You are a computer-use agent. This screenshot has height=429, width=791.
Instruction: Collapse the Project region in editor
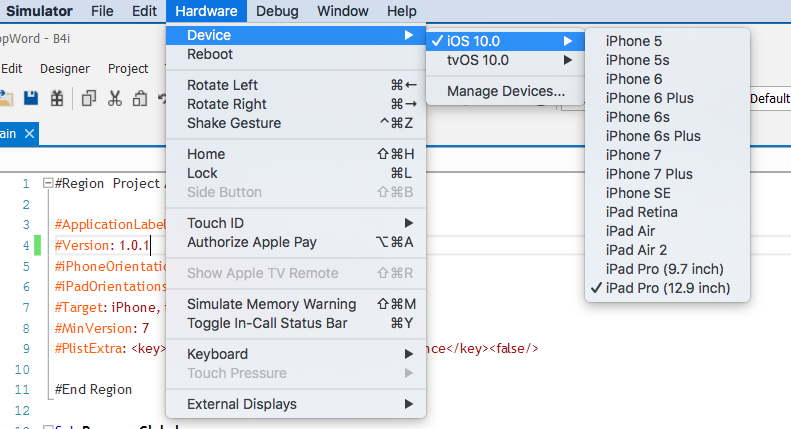48,183
